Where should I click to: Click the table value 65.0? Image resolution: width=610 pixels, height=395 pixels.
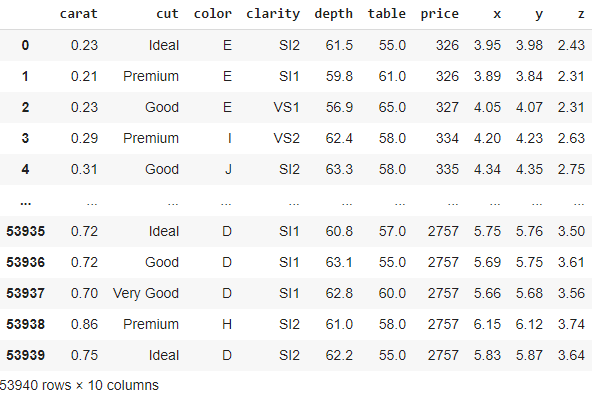coord(392,107)
